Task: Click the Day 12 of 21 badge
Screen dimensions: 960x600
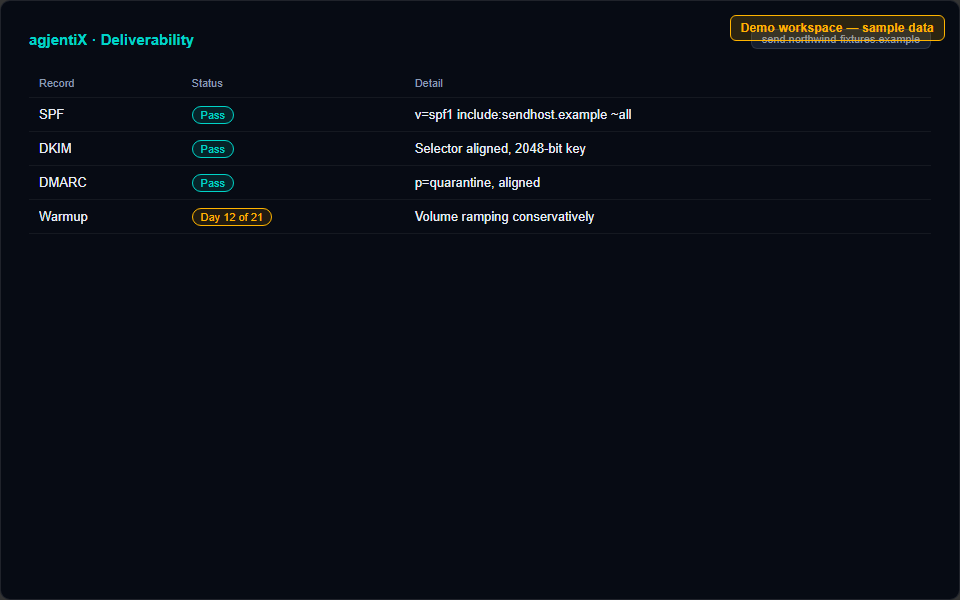Action: point(231,217)
